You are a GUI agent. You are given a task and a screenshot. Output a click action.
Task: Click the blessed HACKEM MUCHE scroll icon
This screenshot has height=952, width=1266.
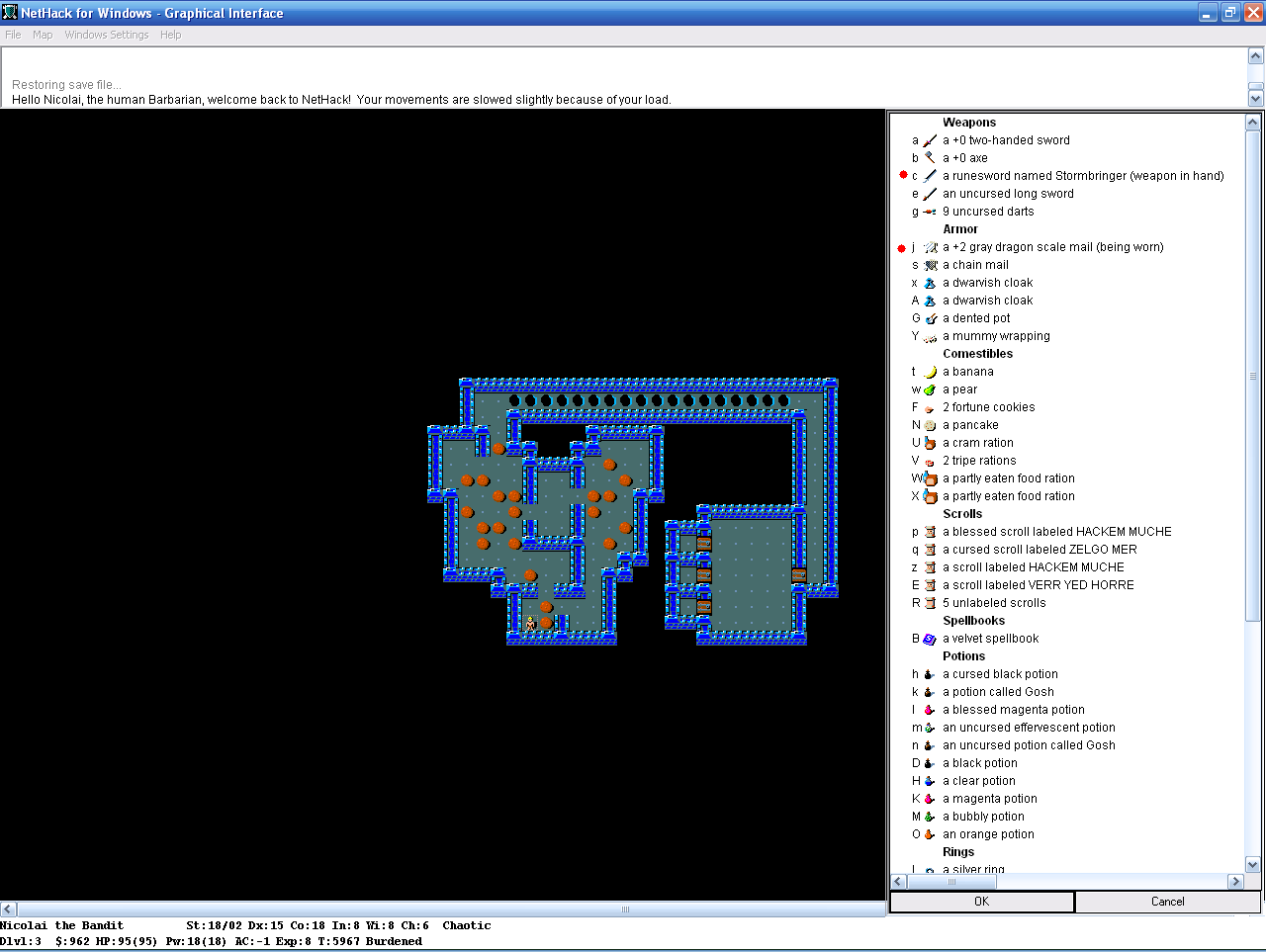[x=930, y=532]
